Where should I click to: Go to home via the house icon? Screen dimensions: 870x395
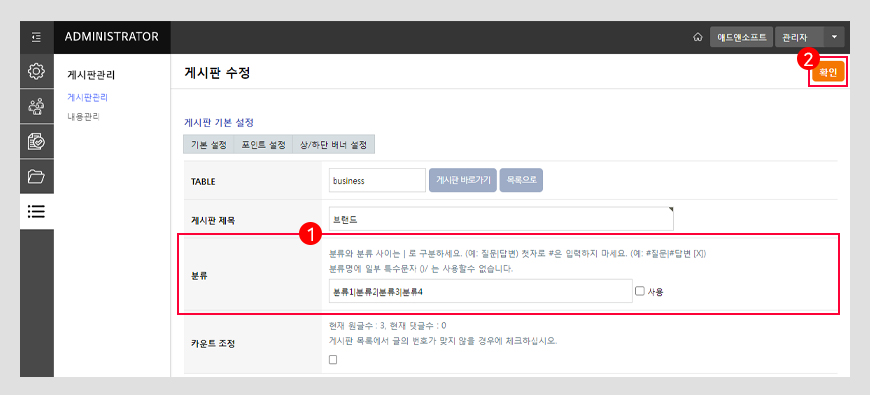[x=698, y=37]
